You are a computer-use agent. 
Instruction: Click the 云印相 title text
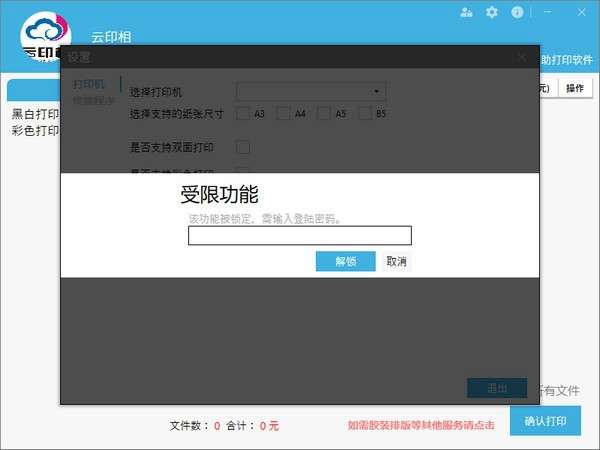(x=111, y=38)
